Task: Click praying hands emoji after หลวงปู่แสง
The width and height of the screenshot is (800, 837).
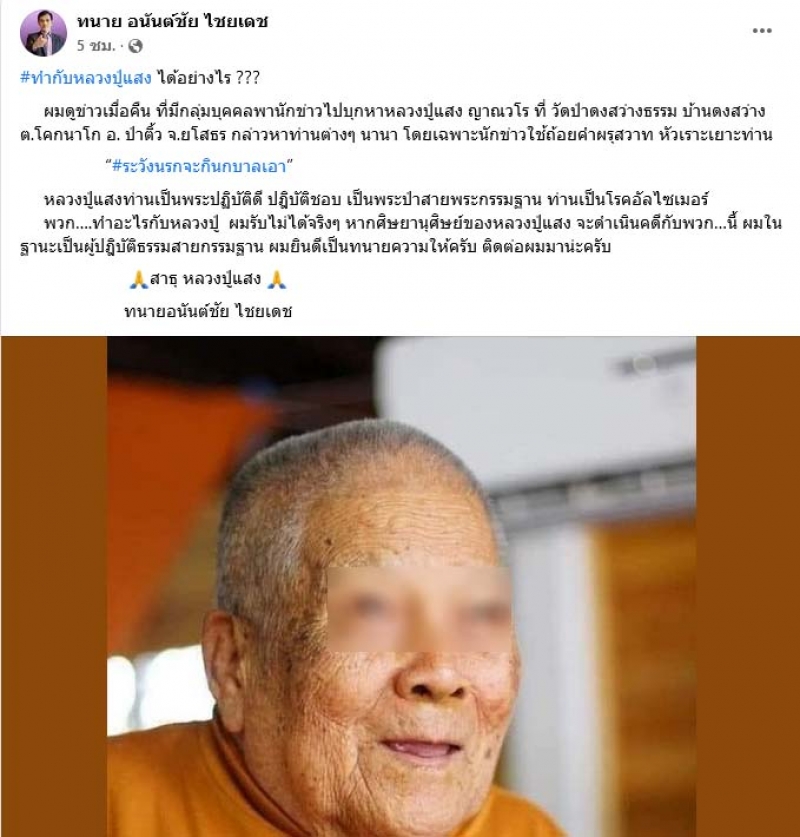Action: pos(276,279)
